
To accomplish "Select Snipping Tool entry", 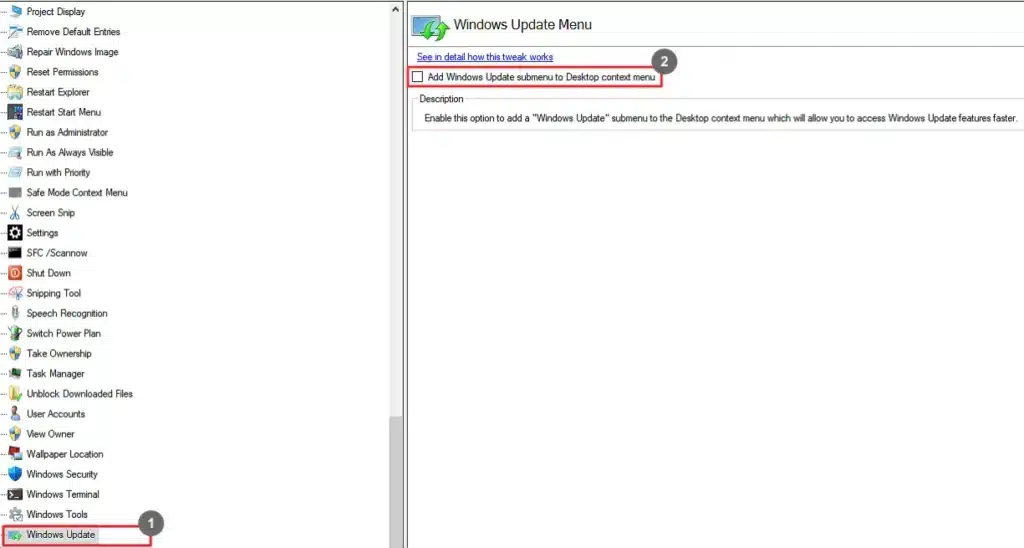I will [x=54, y=293].
